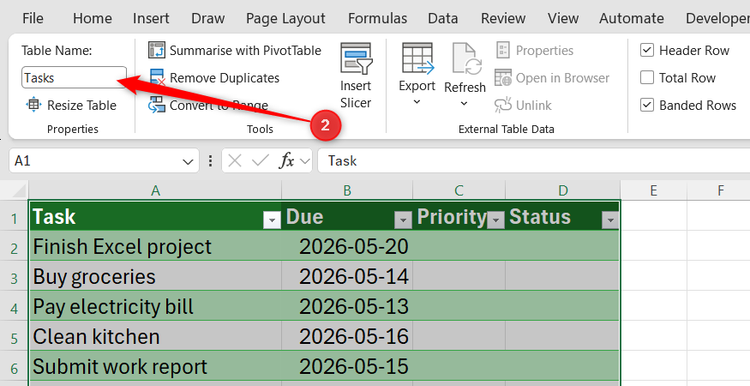Select column B header
The image size is (750, 386).
point(347,191)
